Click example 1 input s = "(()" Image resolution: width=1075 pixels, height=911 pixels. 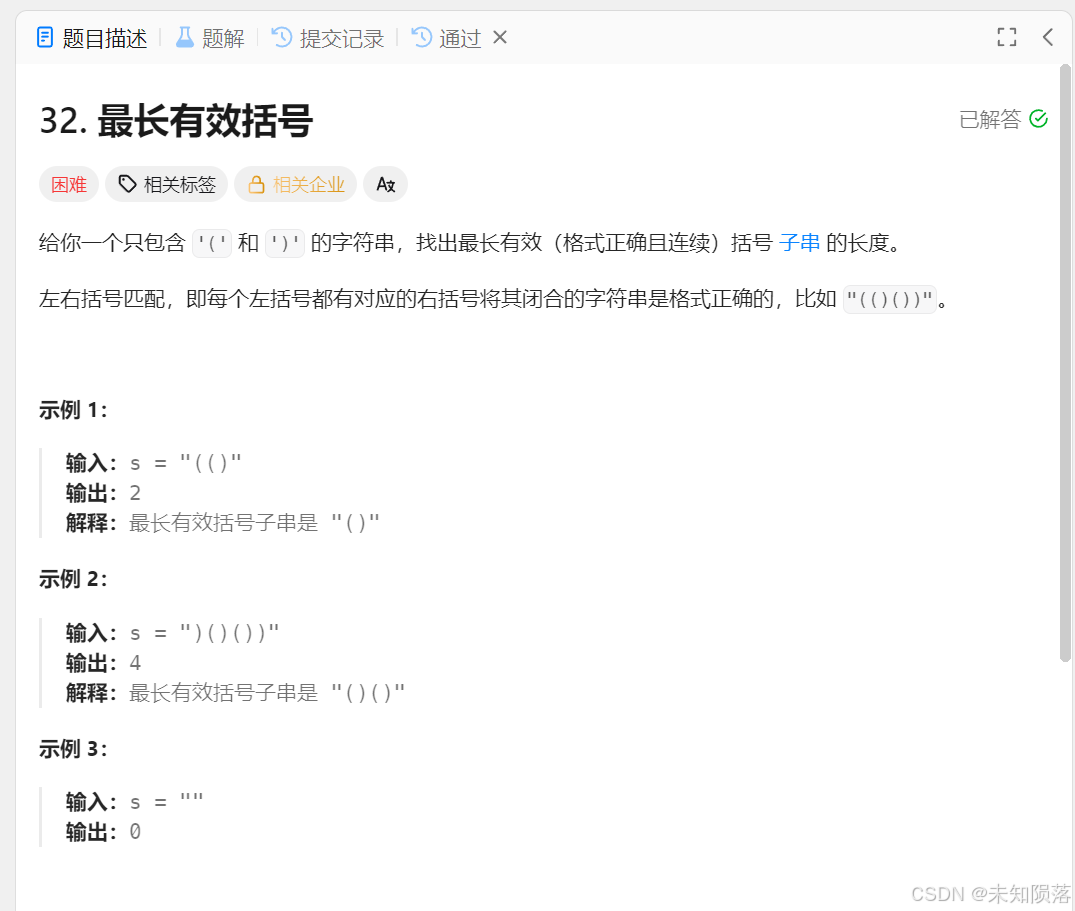[x=186, y=463]
